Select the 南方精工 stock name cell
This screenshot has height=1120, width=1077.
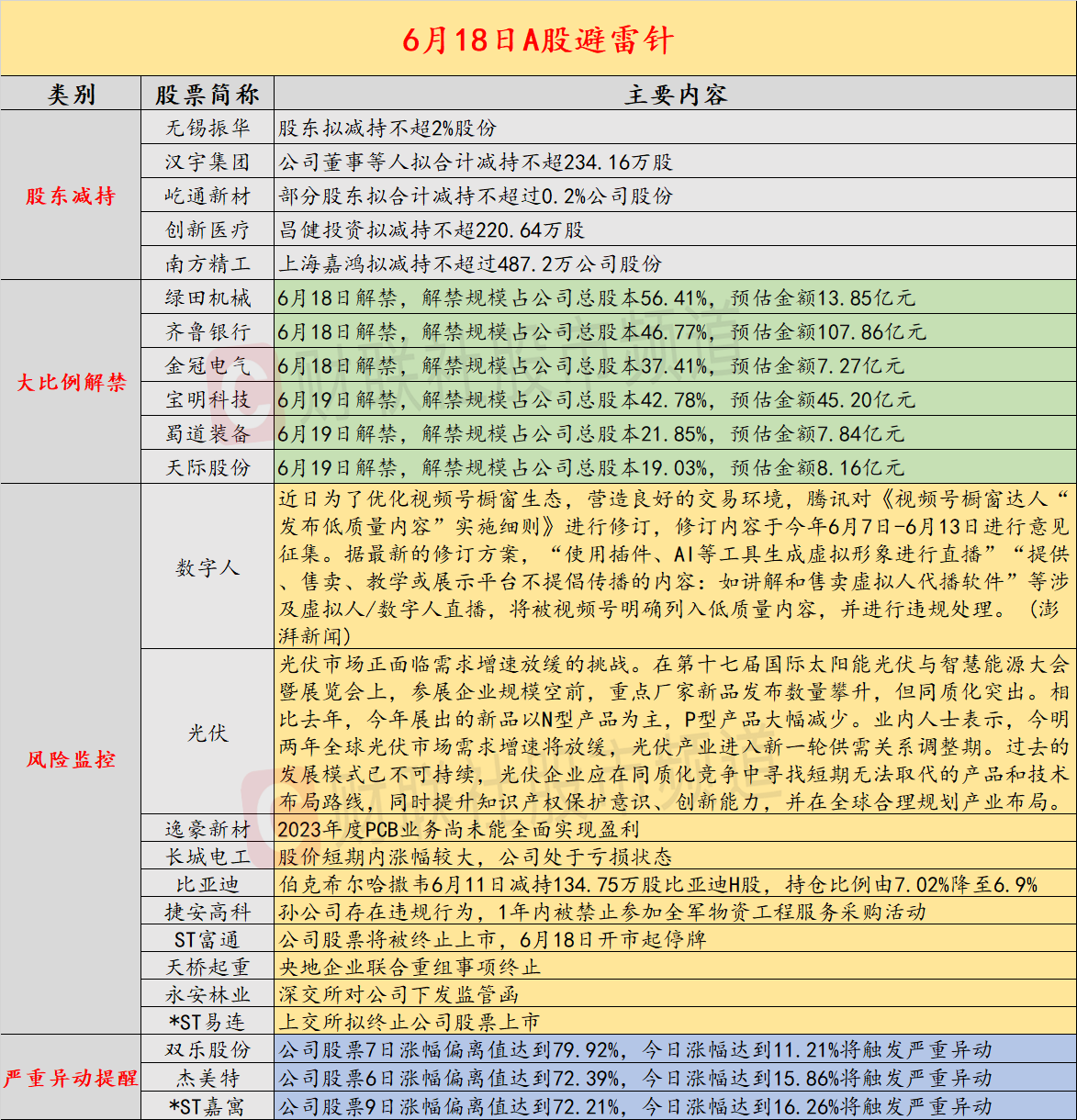click(208, 263)
